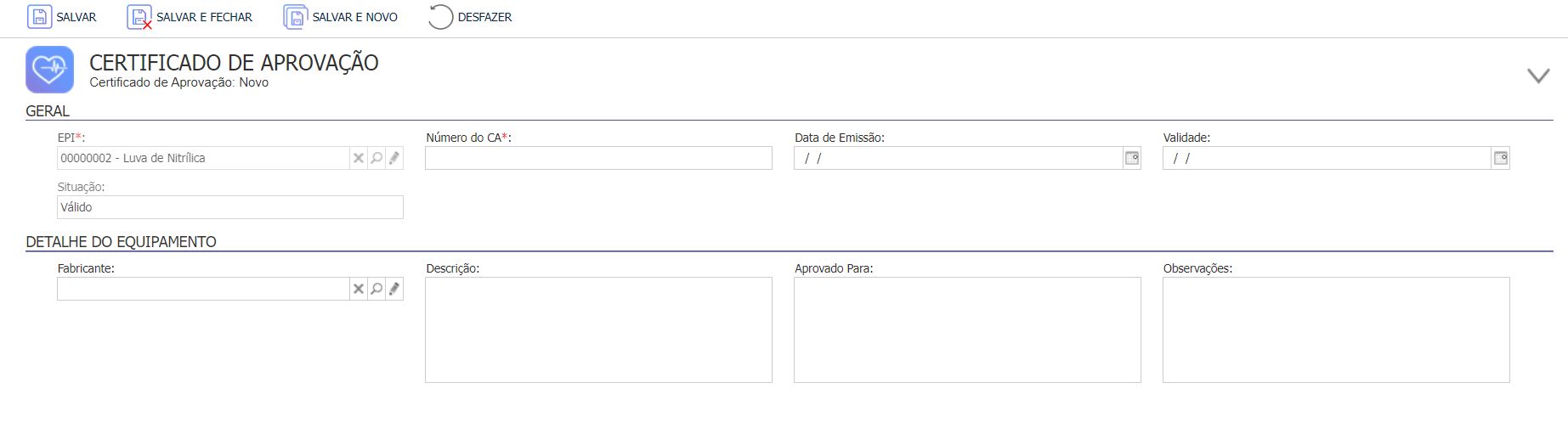The width and height of the screenshot is (1568, 428).
Task: Click the Descrição text area
Action: (x=598, y=329)
